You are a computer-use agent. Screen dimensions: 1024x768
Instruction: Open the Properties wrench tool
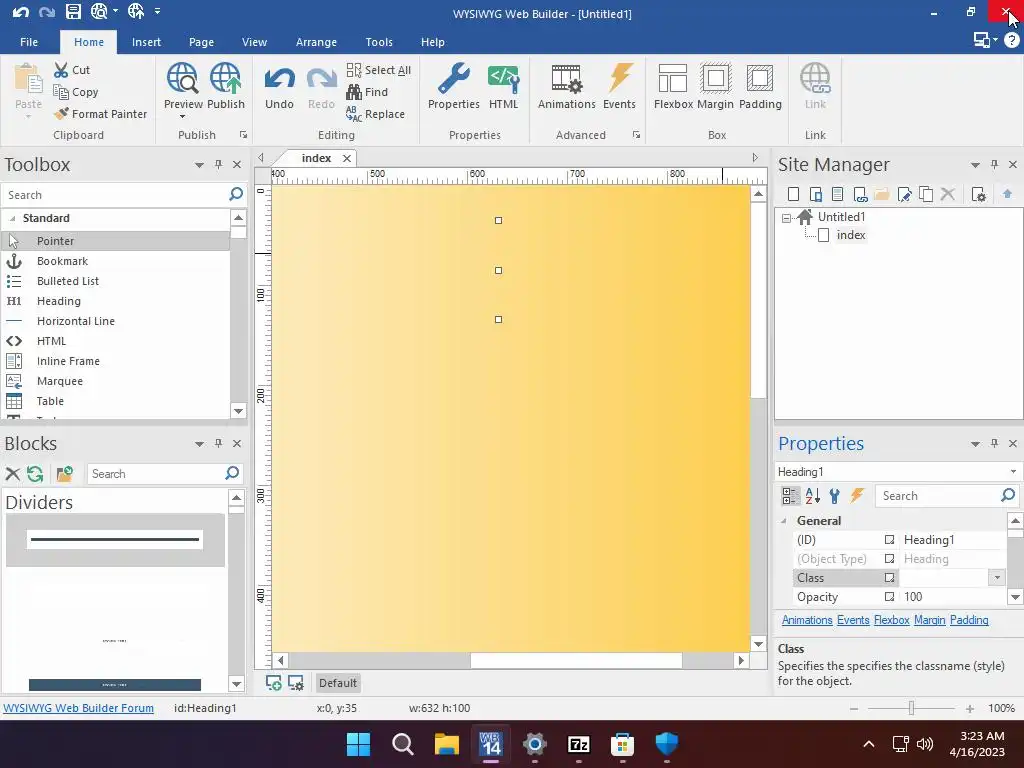click(454, 86)
